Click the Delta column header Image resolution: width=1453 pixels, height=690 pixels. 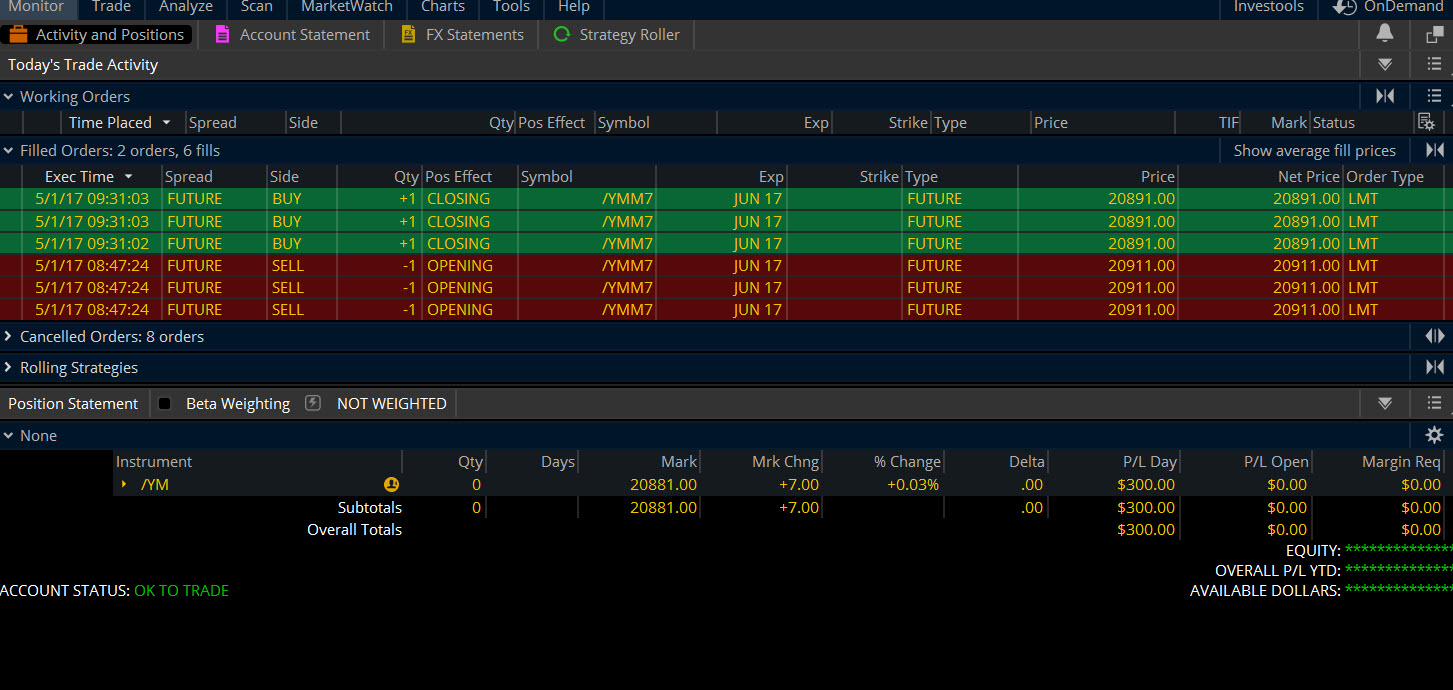point(1026,461)
